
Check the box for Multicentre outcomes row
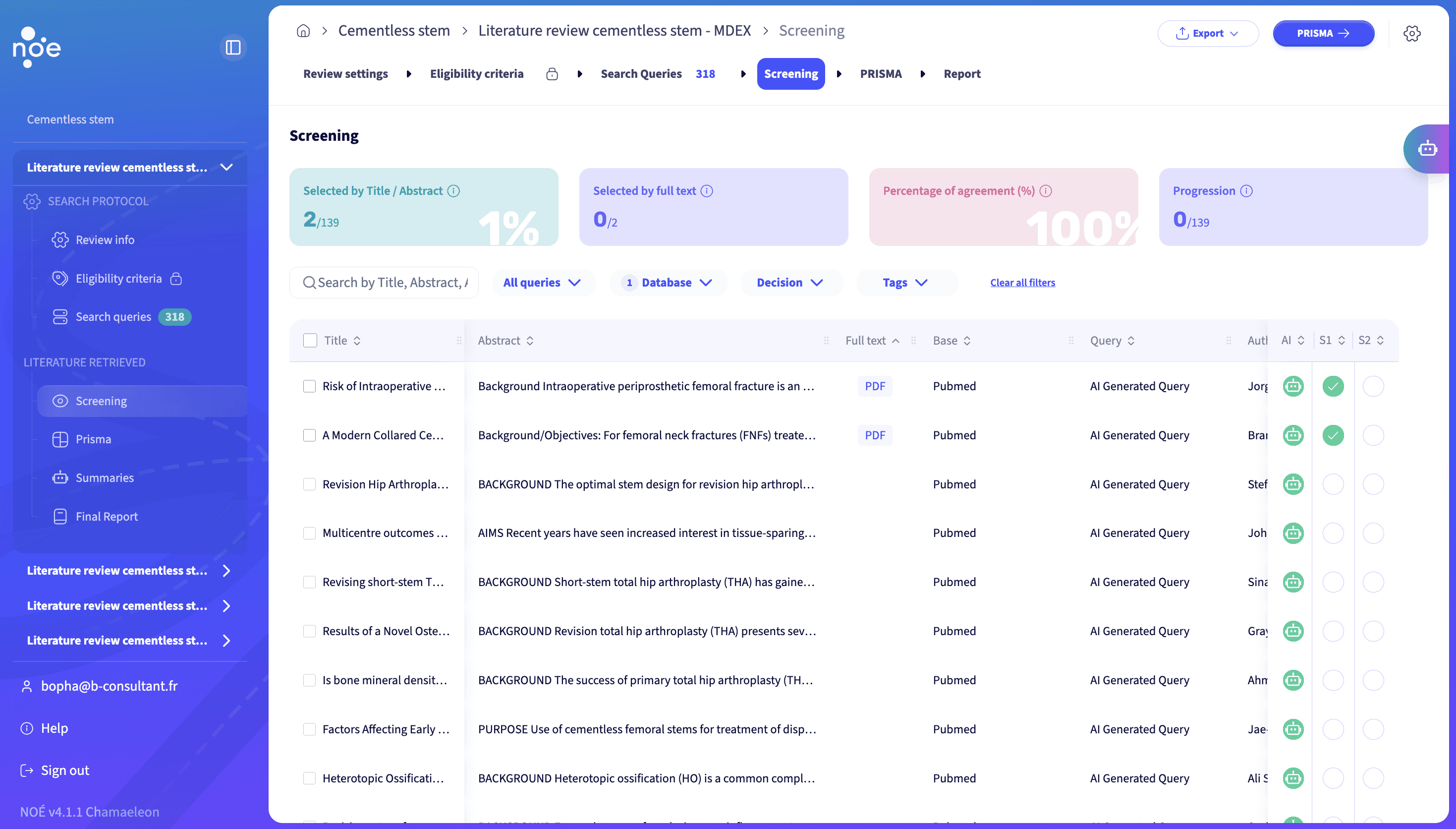coord(310,533)
